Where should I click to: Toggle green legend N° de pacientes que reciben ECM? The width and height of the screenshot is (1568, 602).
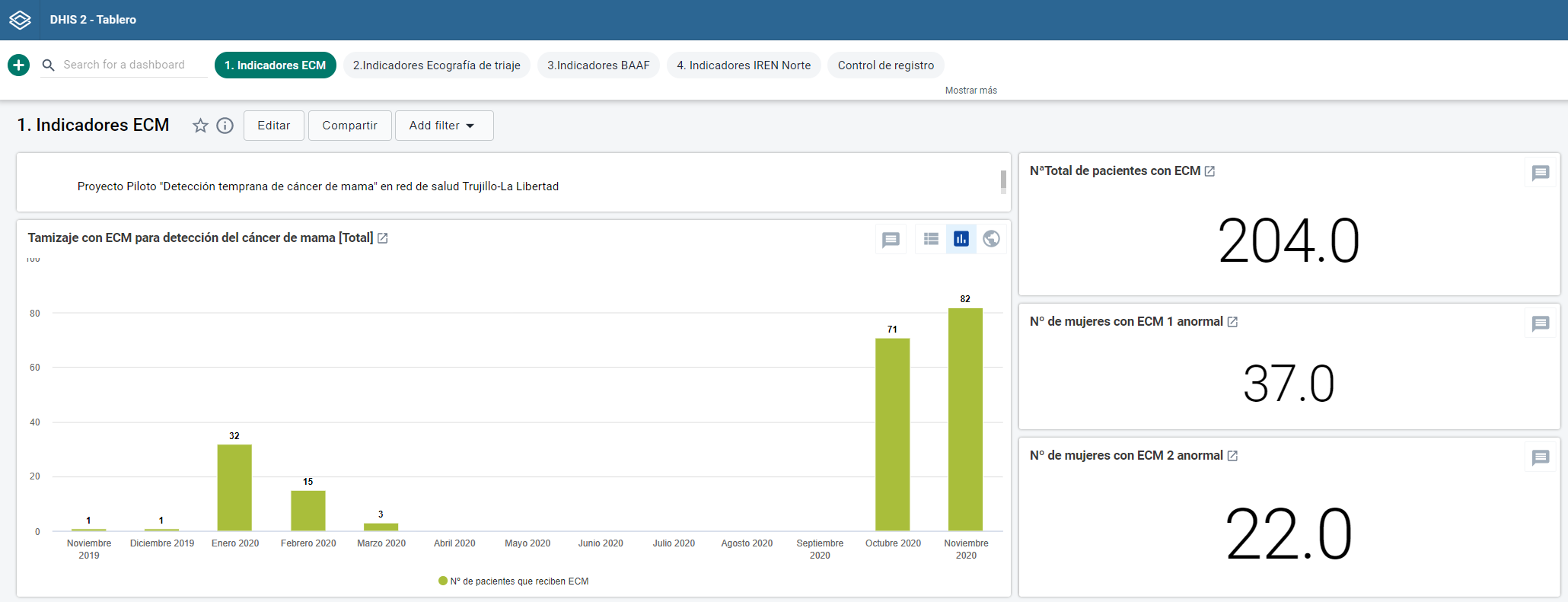pyautogui.click(x=514, y=581)
